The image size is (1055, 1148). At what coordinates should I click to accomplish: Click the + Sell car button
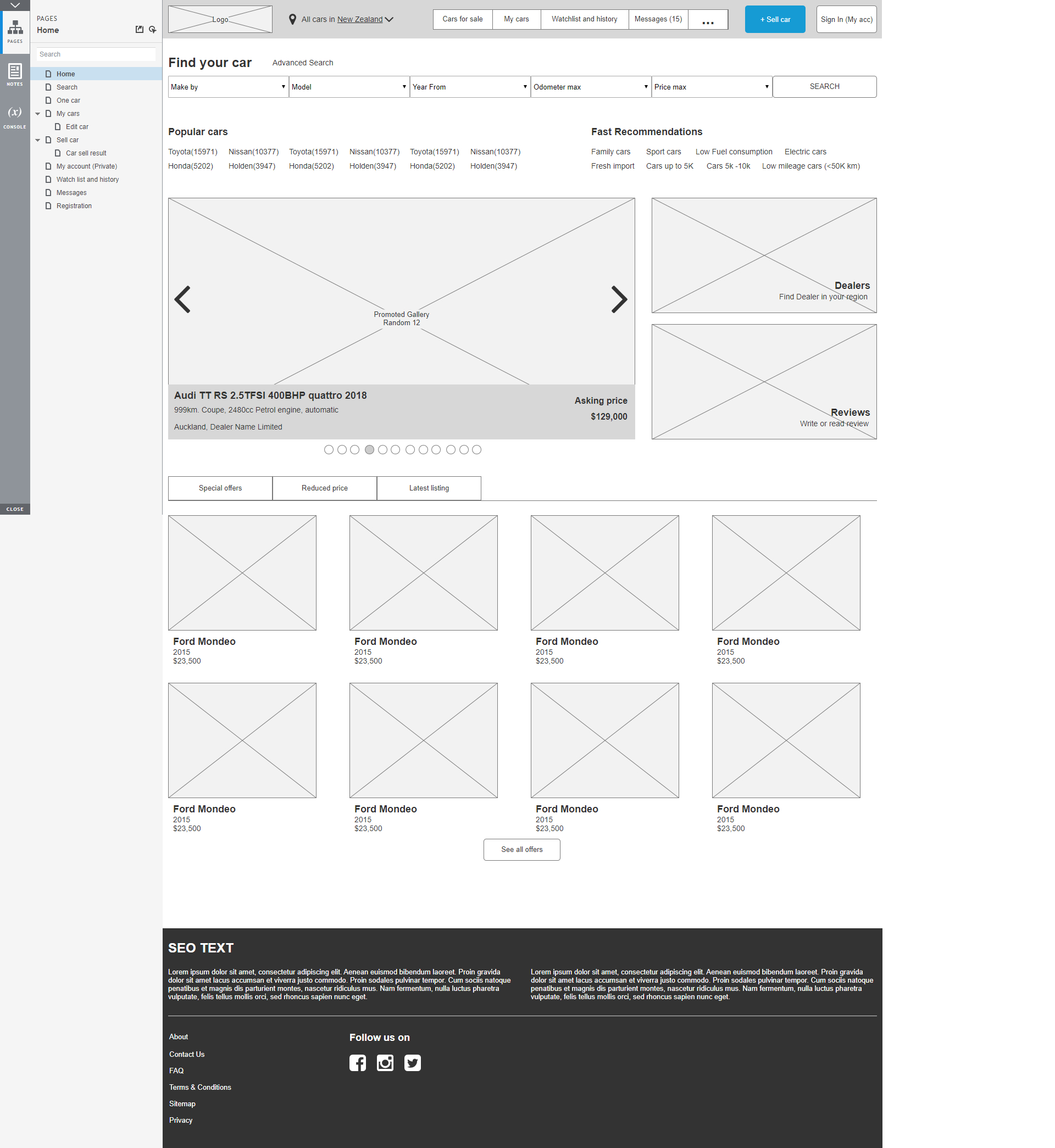pyautogui.click(x=775, y=19)
